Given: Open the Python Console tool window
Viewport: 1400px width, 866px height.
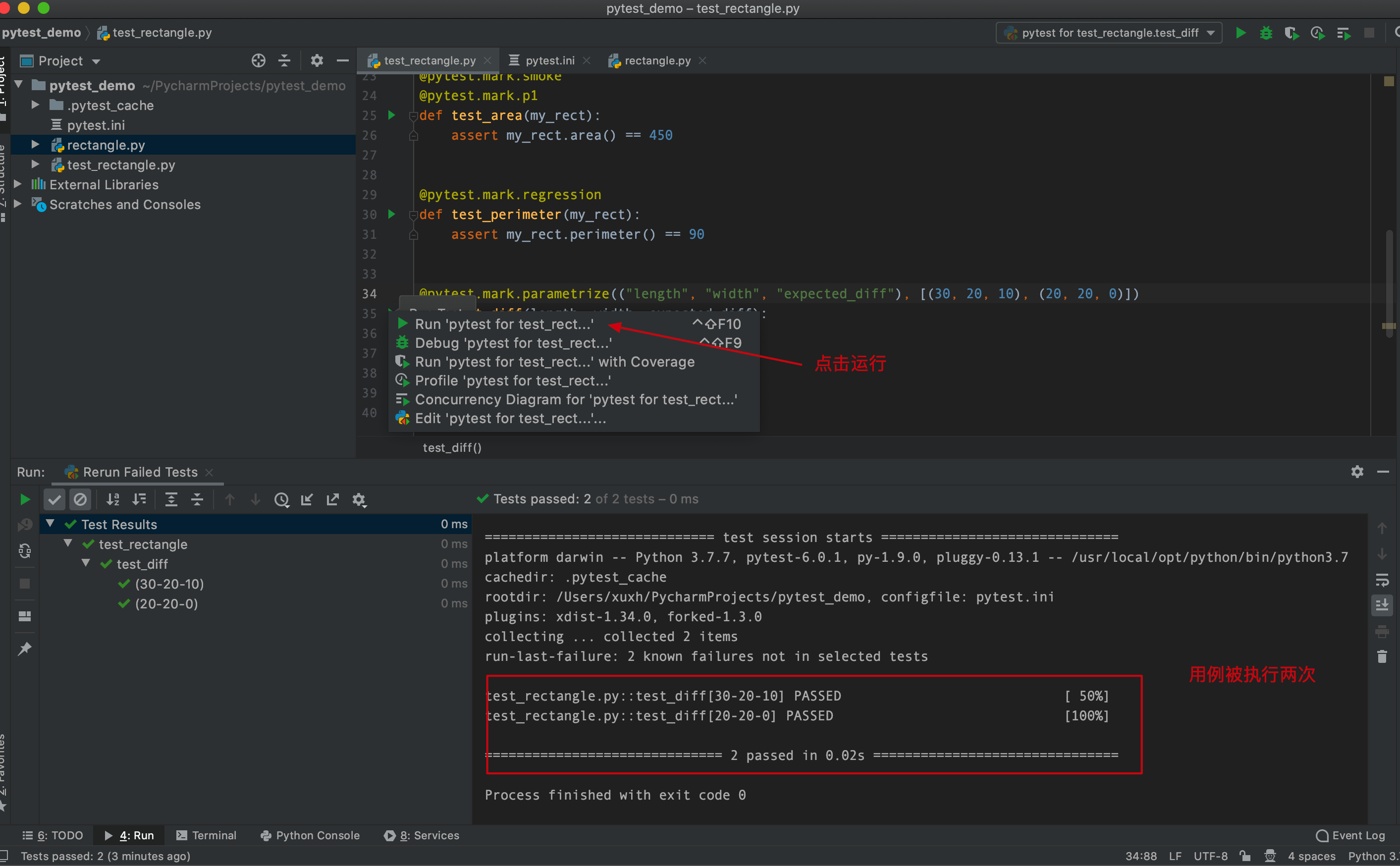Looking at the screenshot, I should [310, 836].
